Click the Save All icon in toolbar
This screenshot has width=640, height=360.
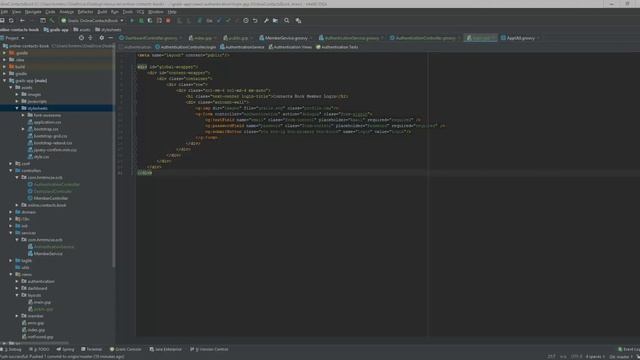pos(2,20)
